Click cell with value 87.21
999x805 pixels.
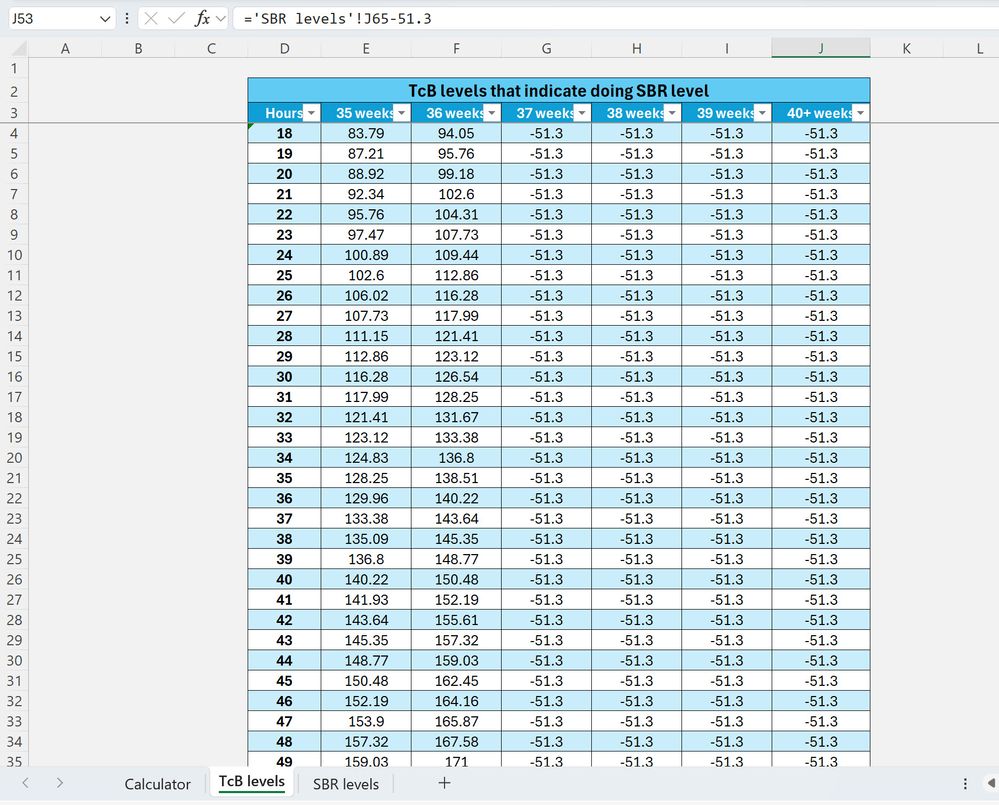366,154
